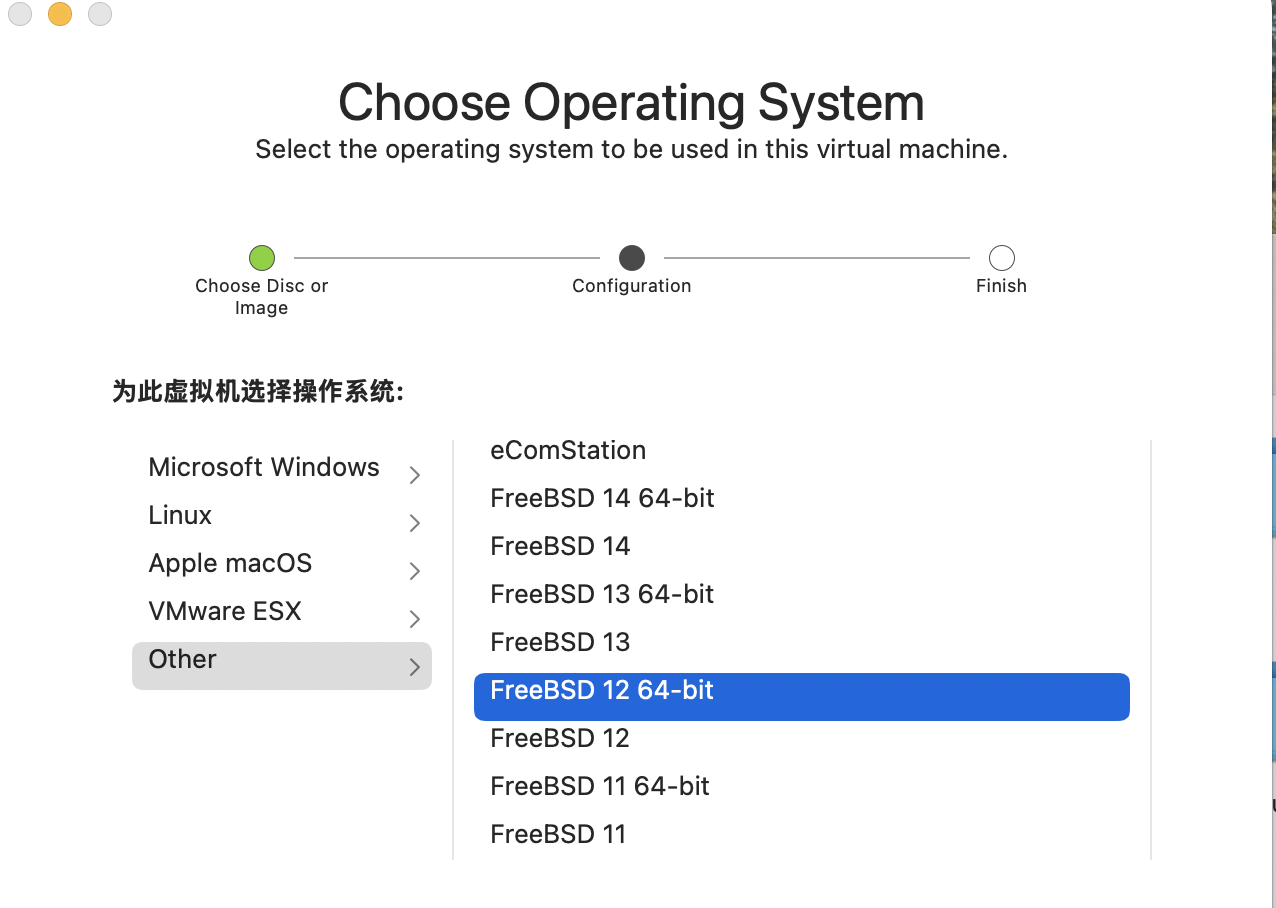
Task: Click the green Choose Disc or Image step circle
Action: tap(262, 258)
